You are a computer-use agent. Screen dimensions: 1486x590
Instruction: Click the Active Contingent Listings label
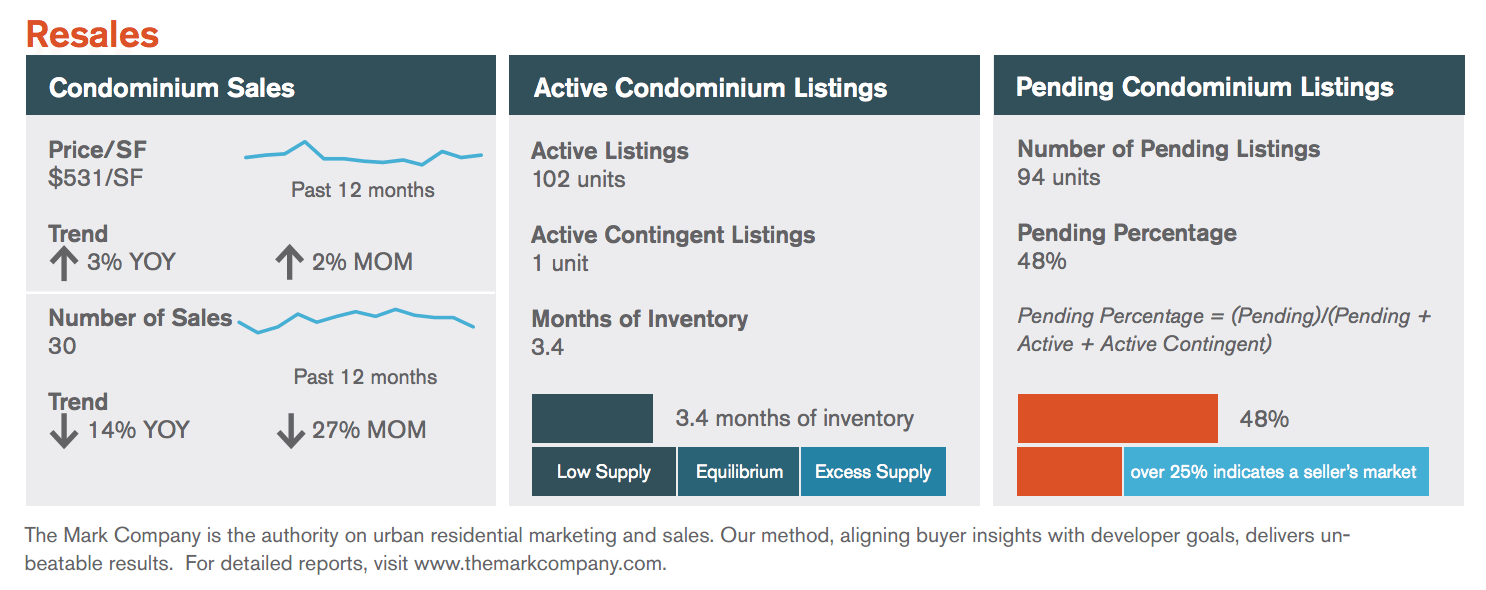[673, 235]
